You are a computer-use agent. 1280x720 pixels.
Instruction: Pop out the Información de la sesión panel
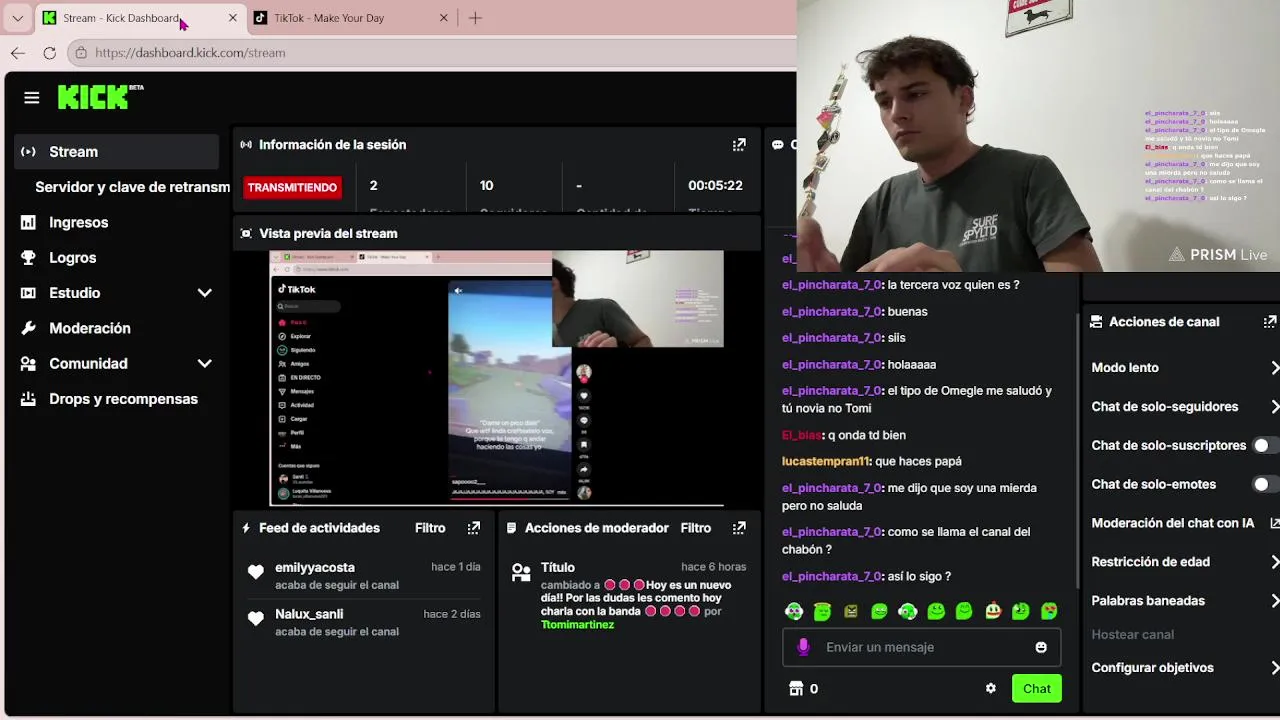[x=739, y=145]
